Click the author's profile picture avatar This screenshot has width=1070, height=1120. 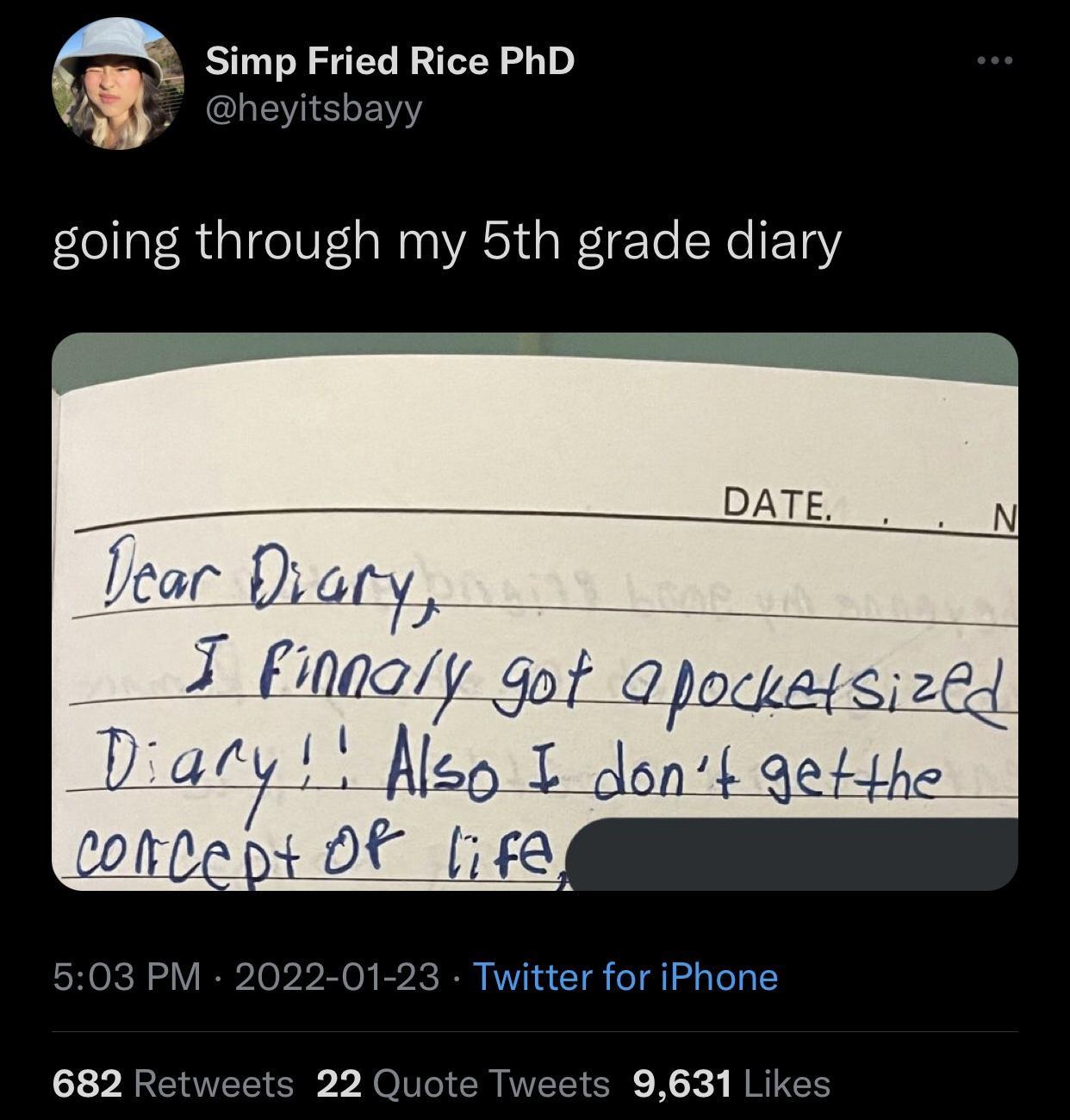click(x=118, y=84)
